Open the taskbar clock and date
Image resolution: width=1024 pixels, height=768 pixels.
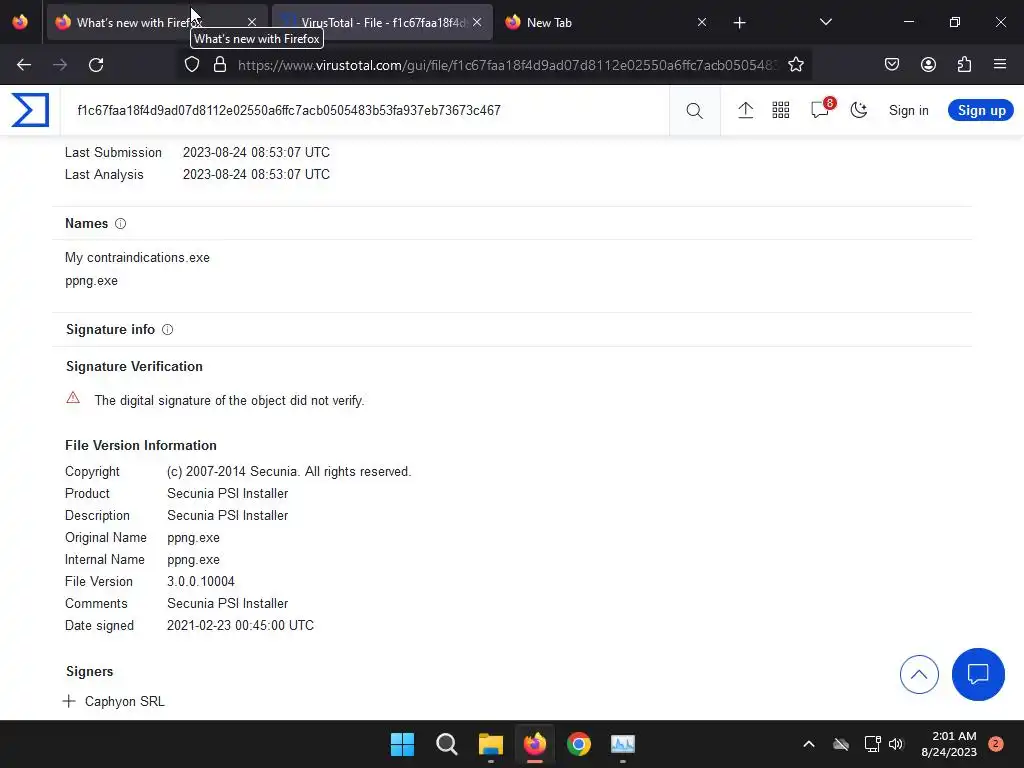949,744
